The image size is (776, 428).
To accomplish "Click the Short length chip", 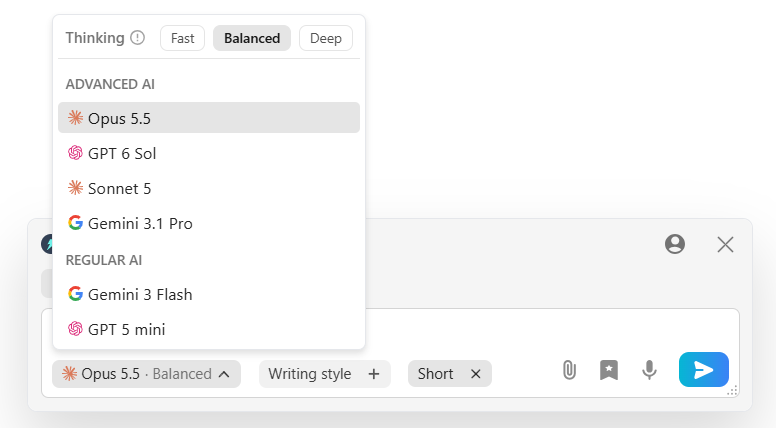I will [435, 374].
